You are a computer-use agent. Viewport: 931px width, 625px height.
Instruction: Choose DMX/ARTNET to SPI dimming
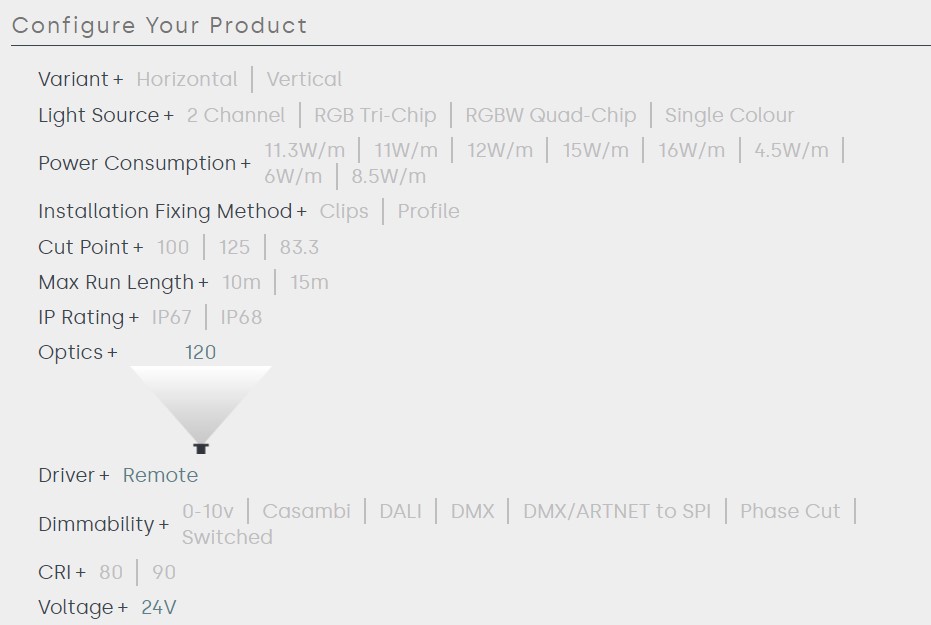pyautogui.click(x=617, y=512)
